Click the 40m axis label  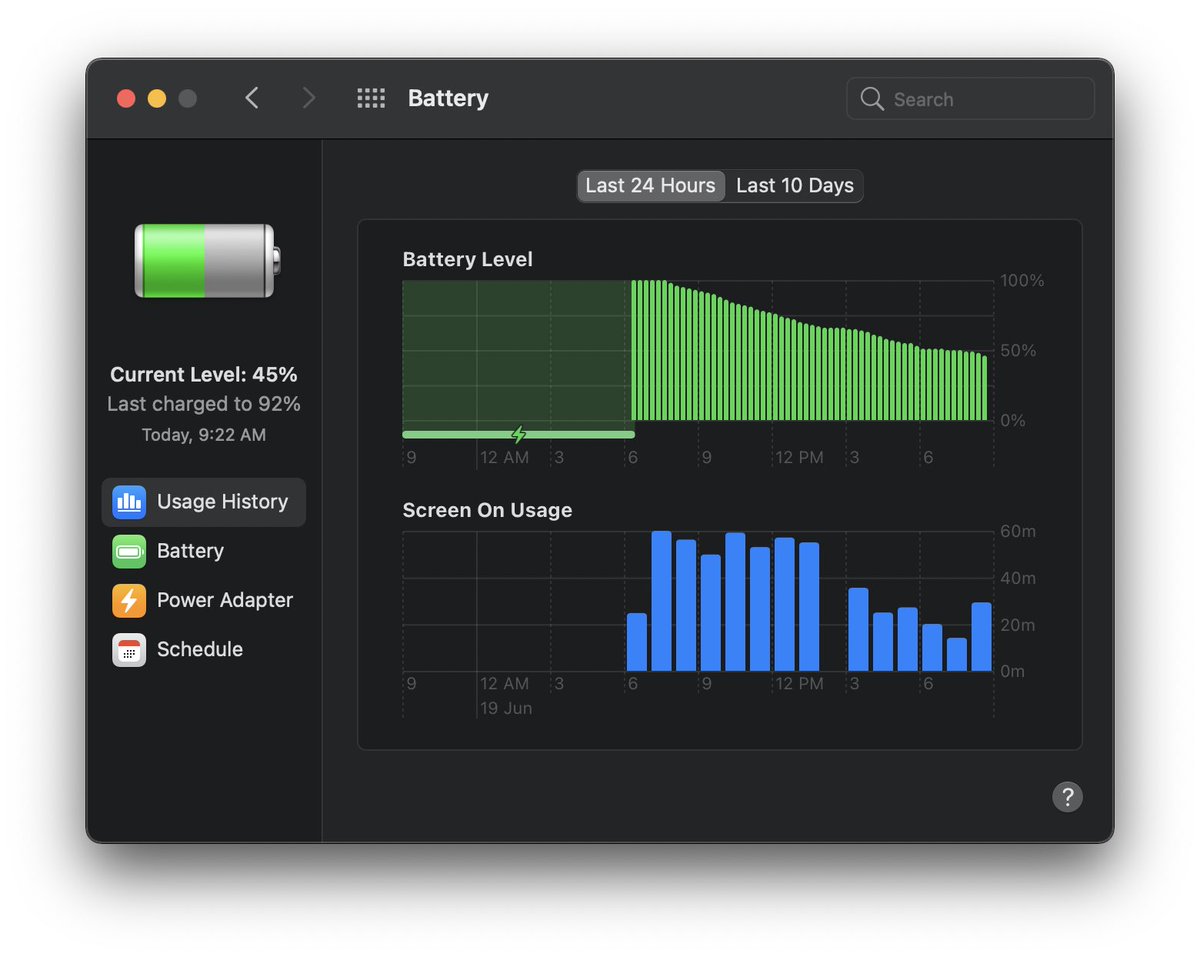[1018, 578]
